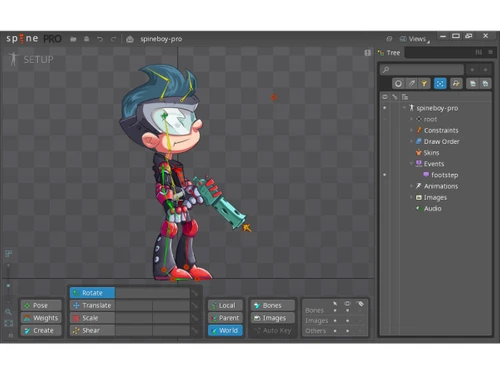Undo the last action
The height and width of the screenshot is (375, 500).
pos(100,39)
